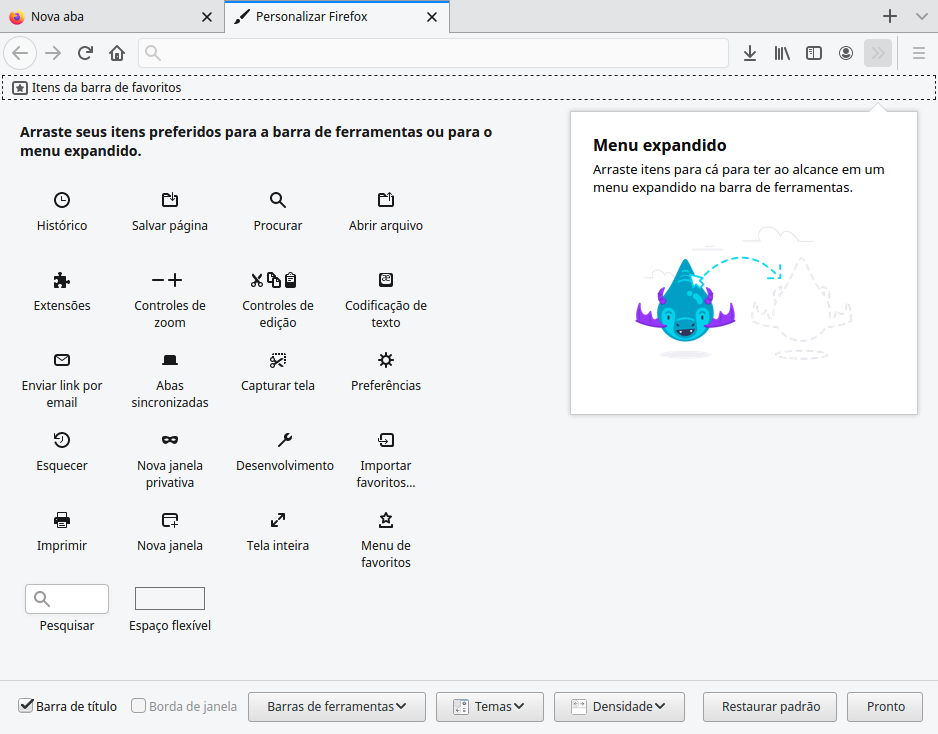Viewport: 938px width, 734px height.
Task: Open the Barras de ferramentas dropdown
Action: coord(337,706)
